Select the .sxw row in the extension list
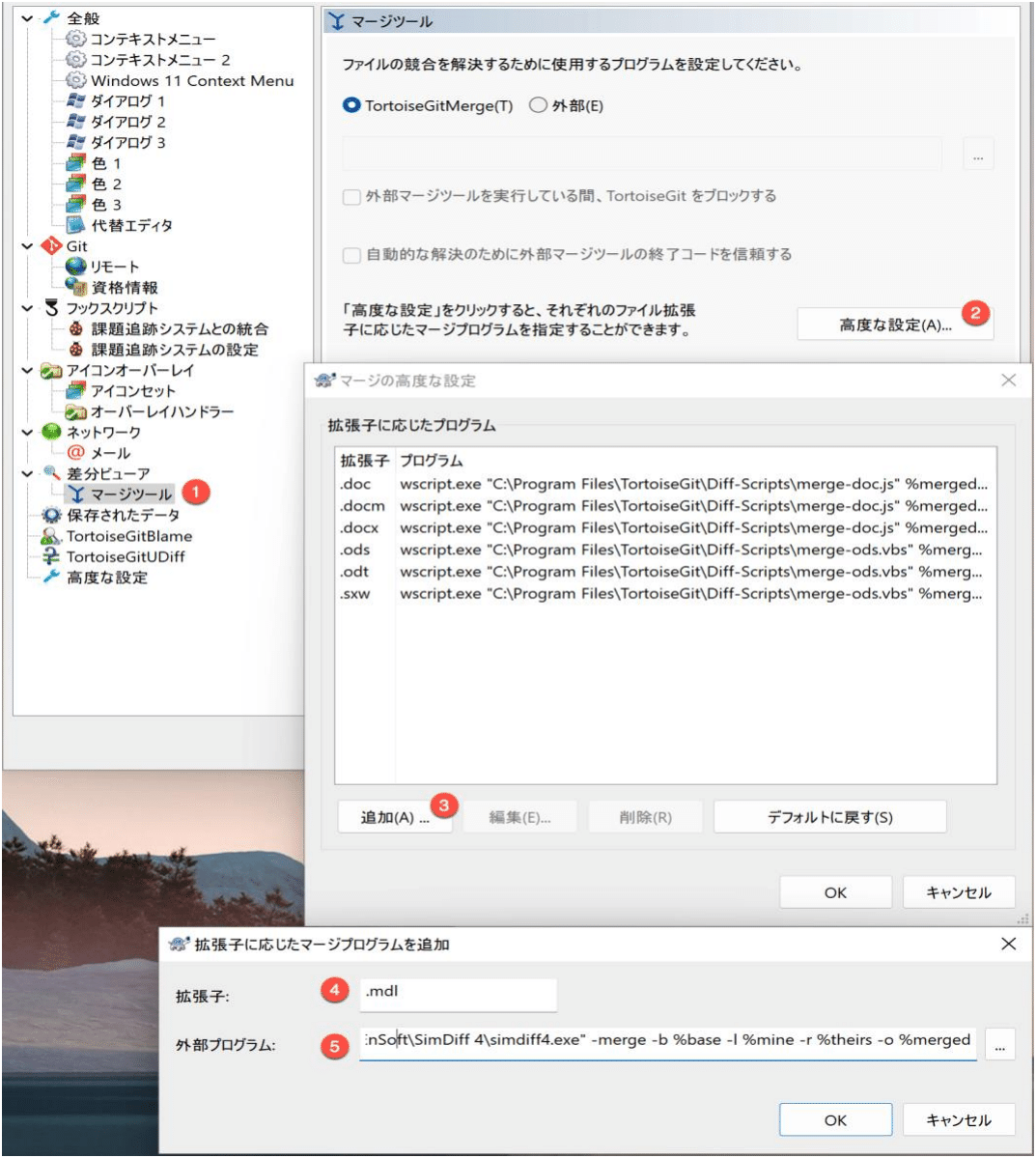1036x1158 pixels. pos(664,593)
